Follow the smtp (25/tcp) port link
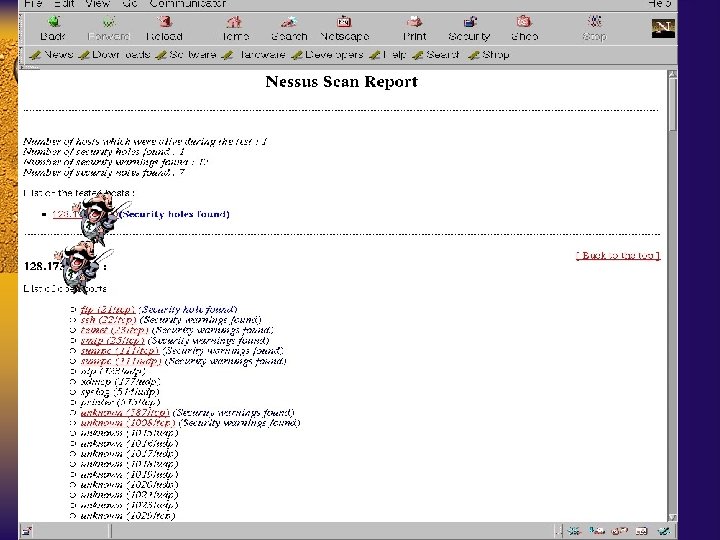 click(x=112, y=340)
